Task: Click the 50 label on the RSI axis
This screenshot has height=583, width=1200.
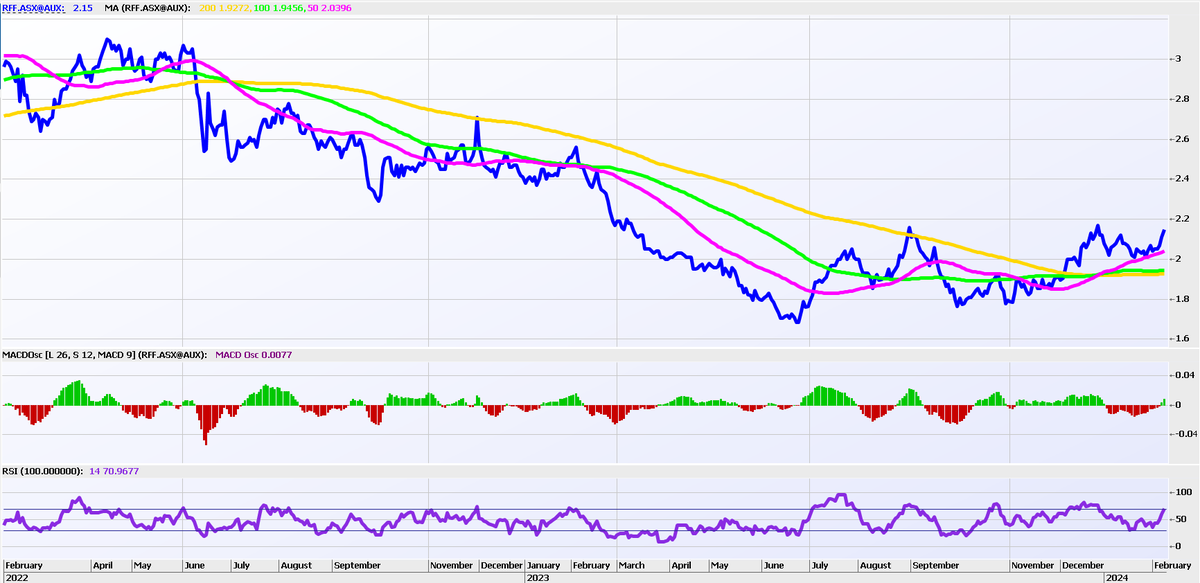Action: coord(1181,520)
